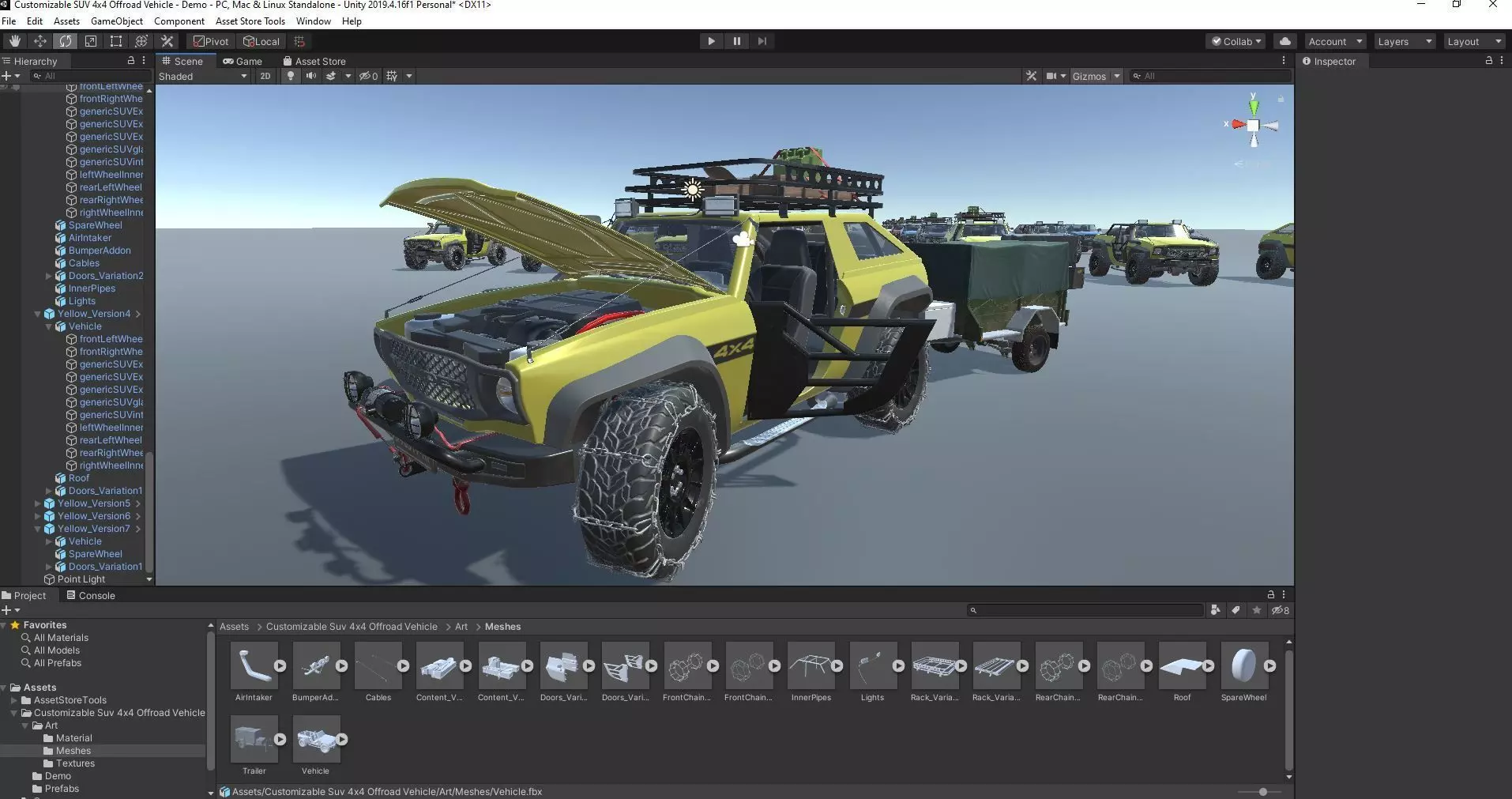This screenshot has width=1512, height=799.
Task: Lock the Inspector panel
Action: pos(1488,61)
